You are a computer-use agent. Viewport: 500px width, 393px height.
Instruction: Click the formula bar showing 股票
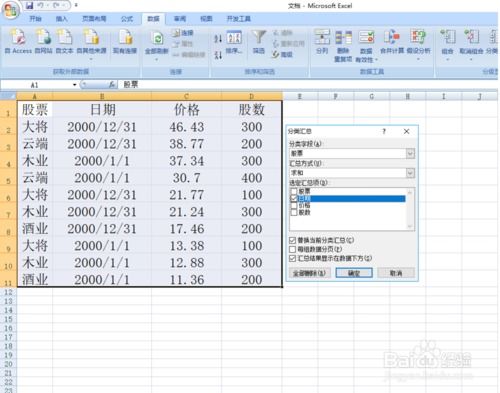click(308, 85)
